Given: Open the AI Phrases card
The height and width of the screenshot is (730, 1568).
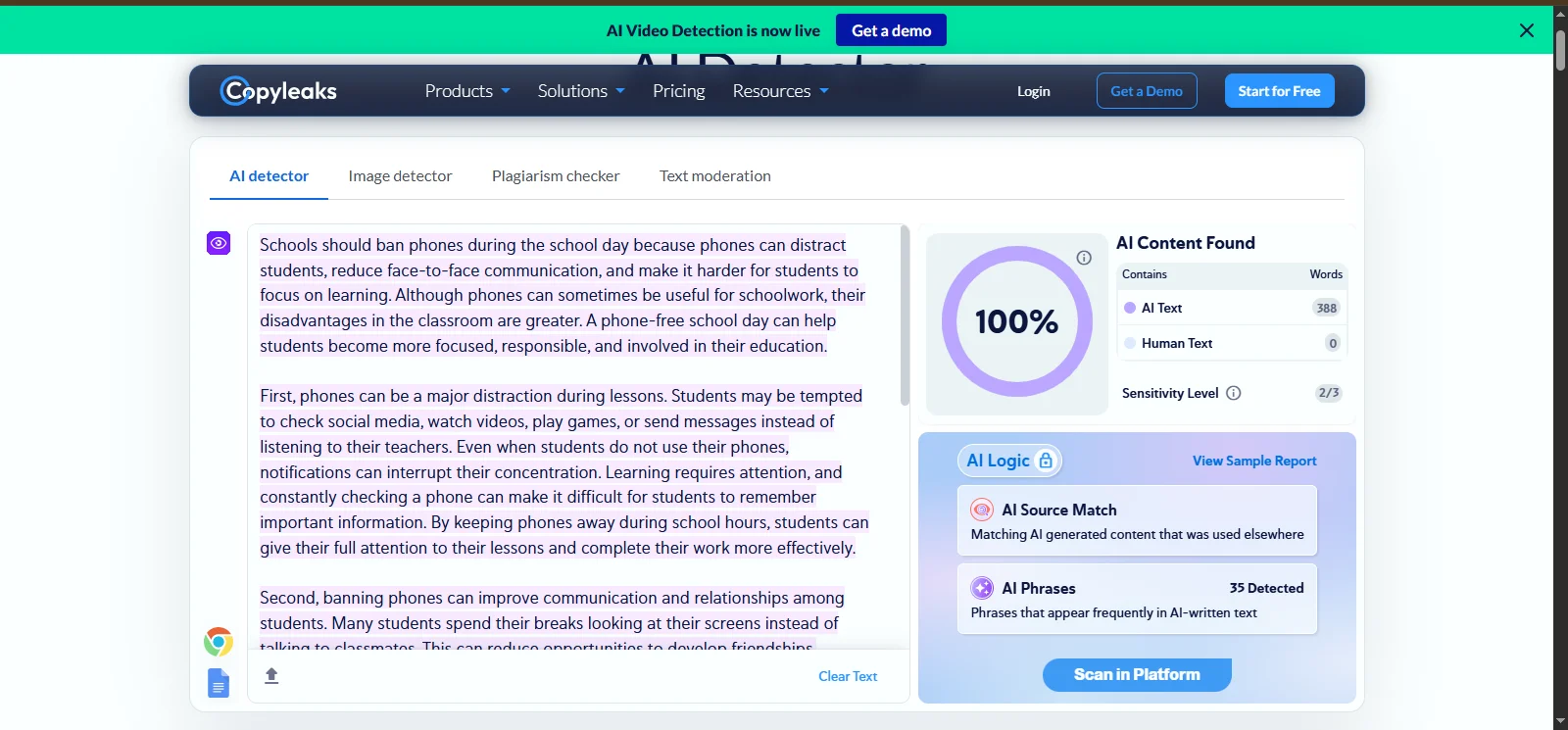Looking at the screenshot, I should (x=1137, y=599).
